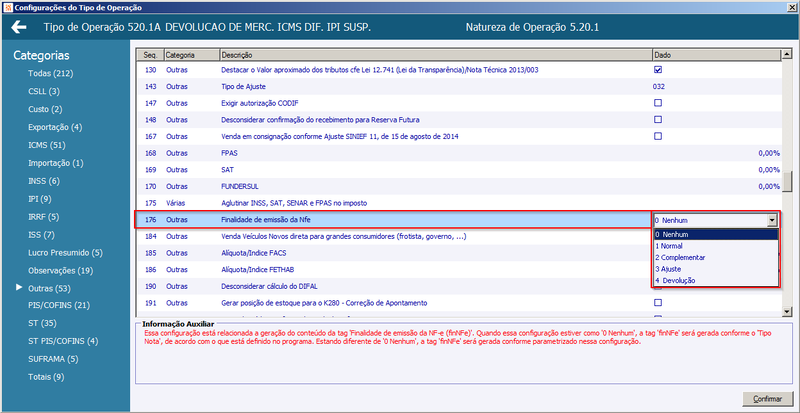
Task: Toggle checkbox for K280 Correção de Apontamento
Action: point(658,303)
